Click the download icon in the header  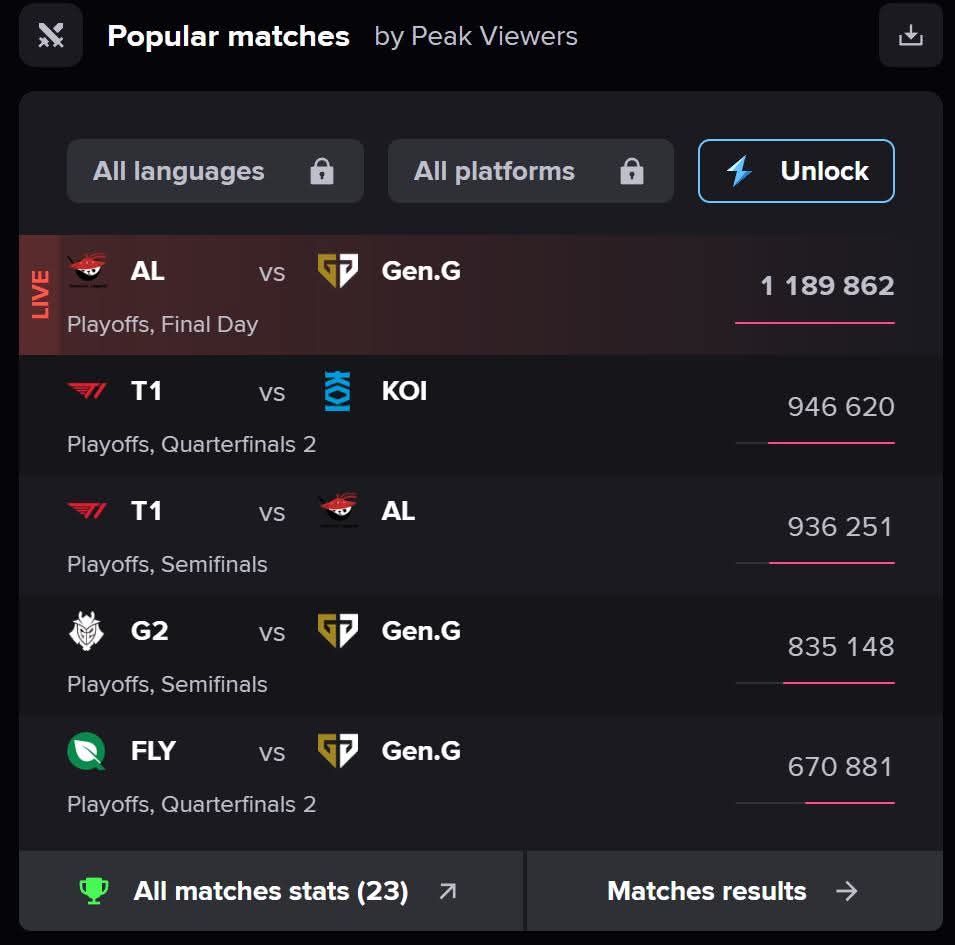coord(910,36)
